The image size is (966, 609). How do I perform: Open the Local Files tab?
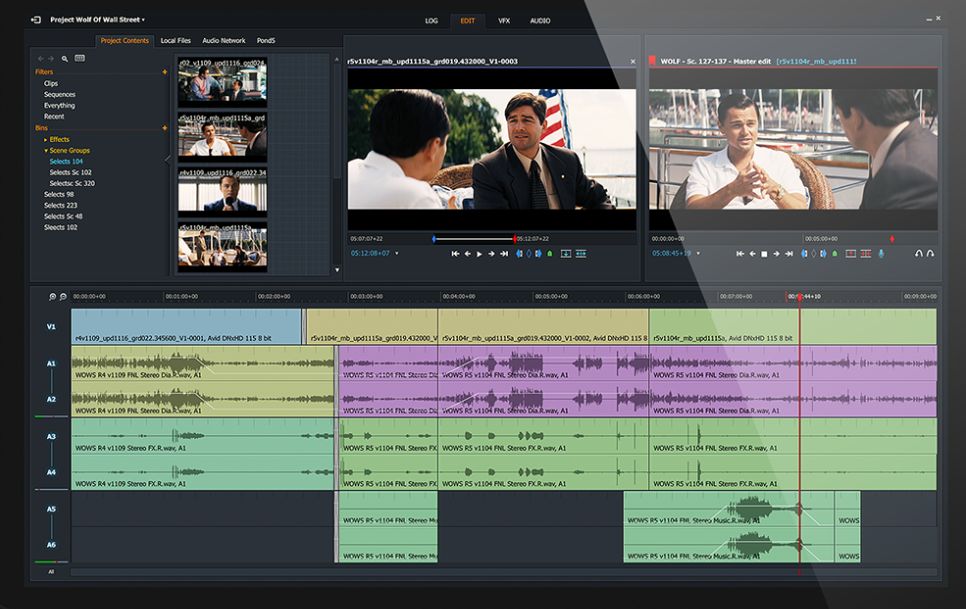[176, 41]
